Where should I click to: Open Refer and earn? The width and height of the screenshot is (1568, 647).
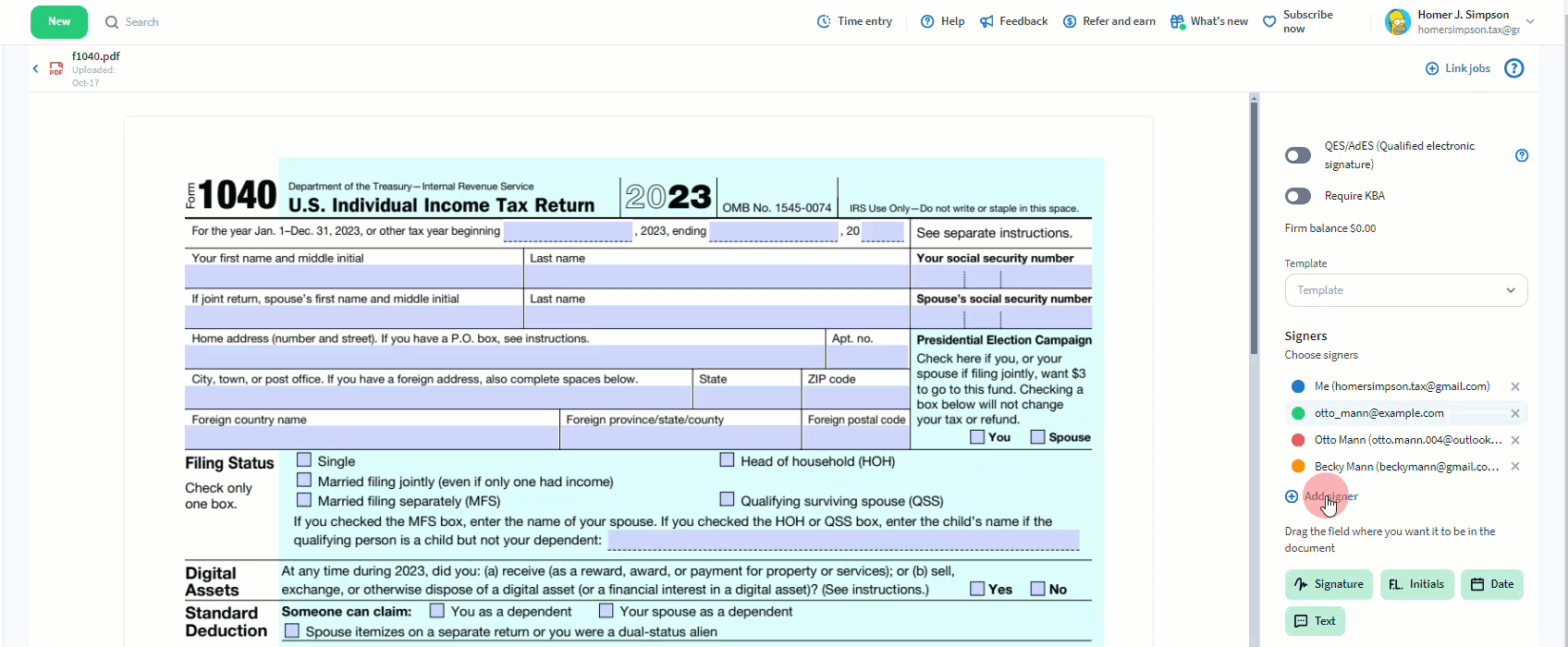pos(1109,21)
